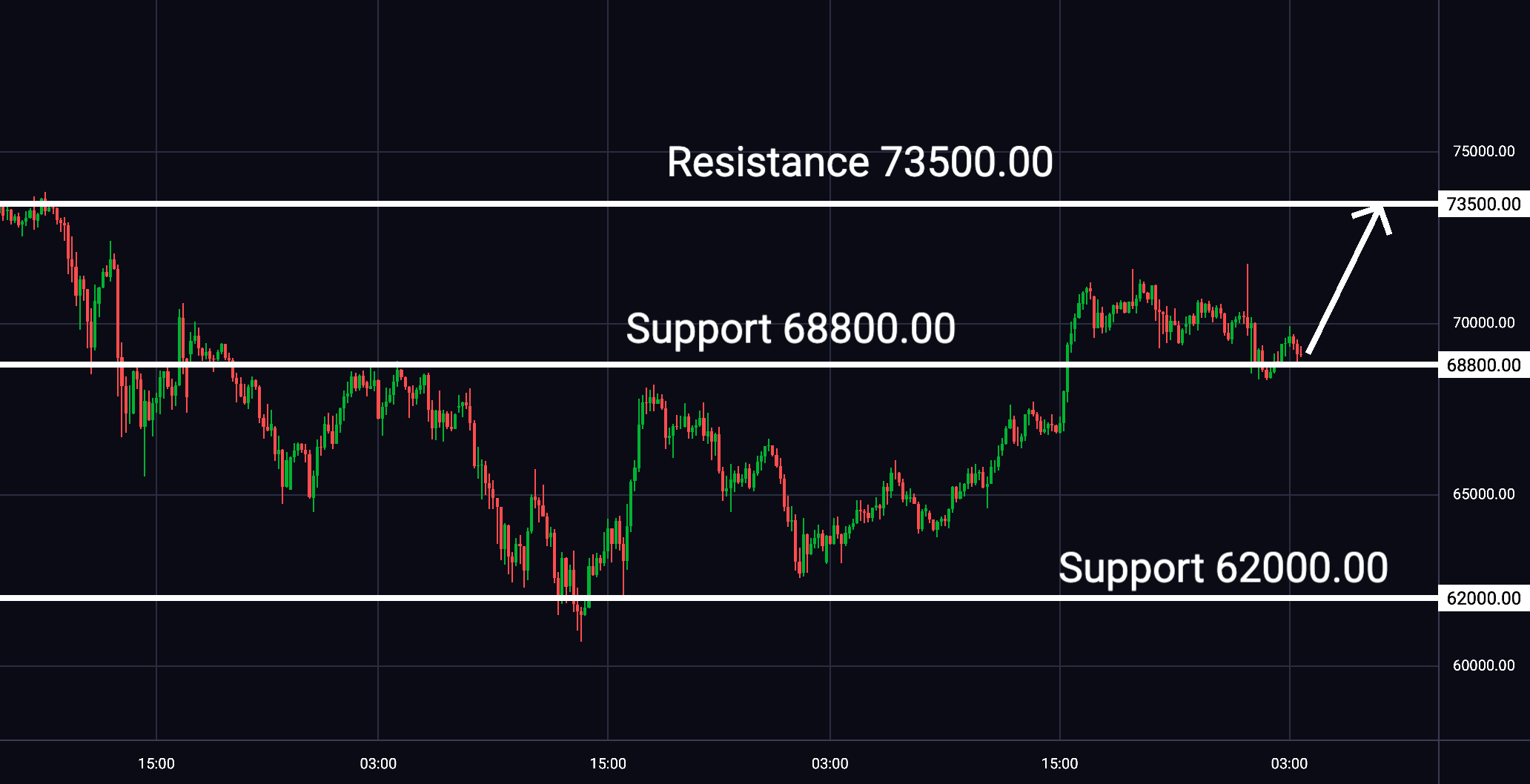Click the 65000.00 price scale tick
This screenshot has height=784, width=1530.
[1483, 494]
